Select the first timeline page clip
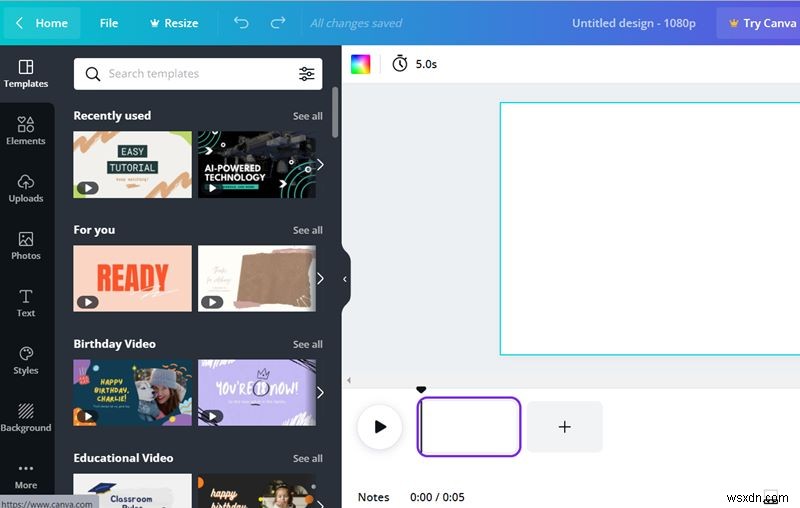 click(x=469, y=427)
